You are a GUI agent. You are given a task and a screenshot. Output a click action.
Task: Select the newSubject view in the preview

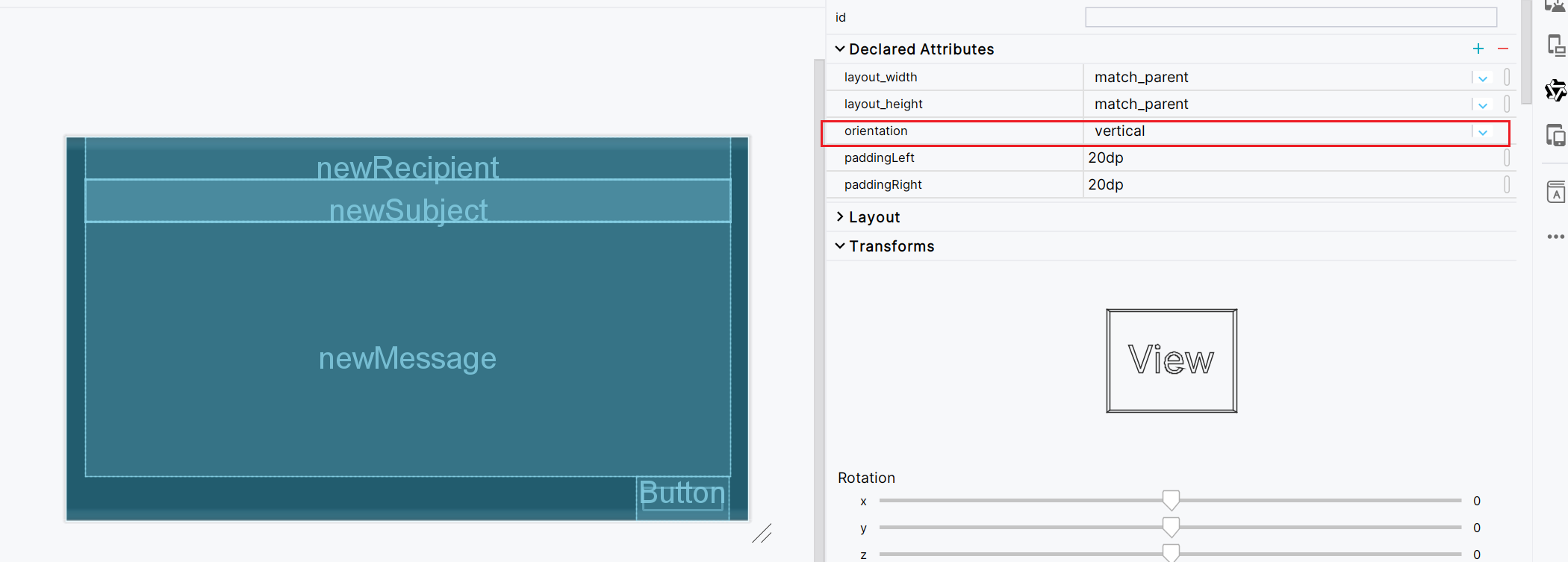pos(408,201)
